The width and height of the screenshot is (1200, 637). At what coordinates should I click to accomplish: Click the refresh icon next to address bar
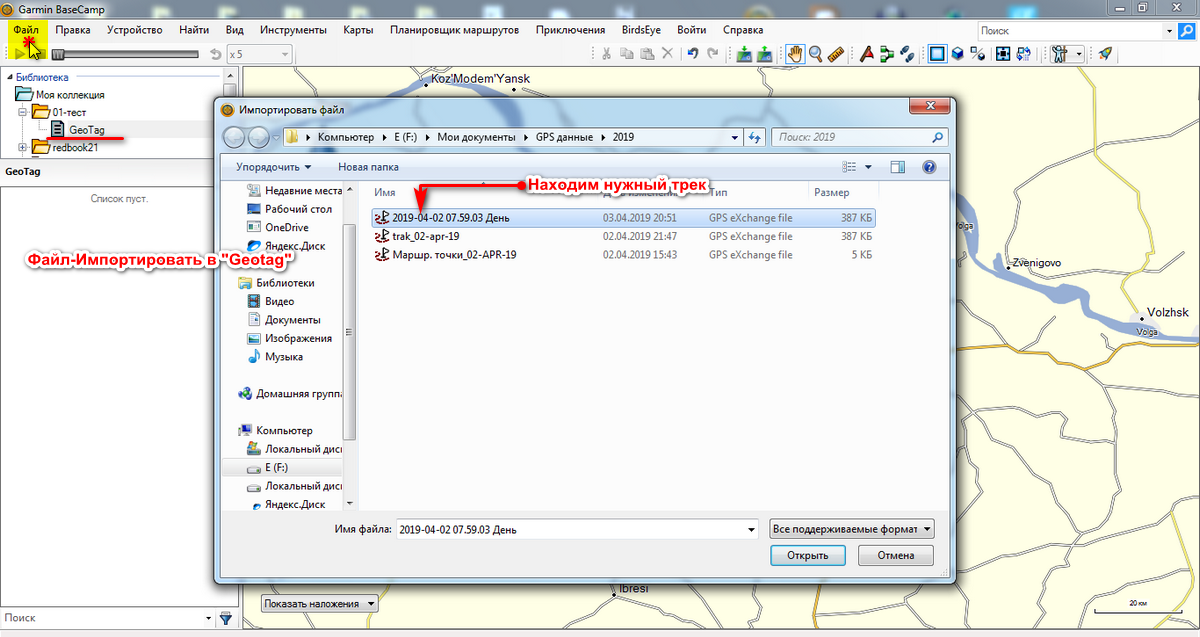pyautogui.click(x=754, y=137)
